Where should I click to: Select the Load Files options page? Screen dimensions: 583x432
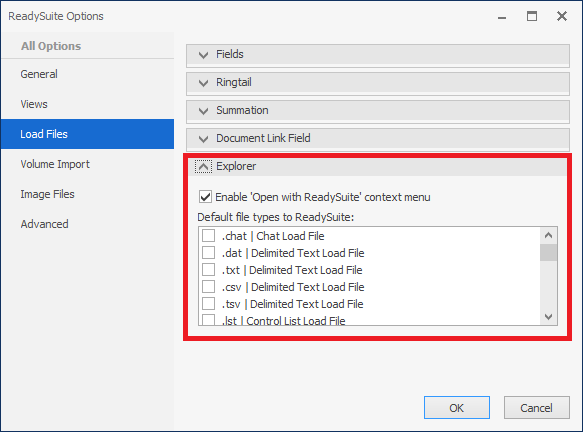pos(87,134)
